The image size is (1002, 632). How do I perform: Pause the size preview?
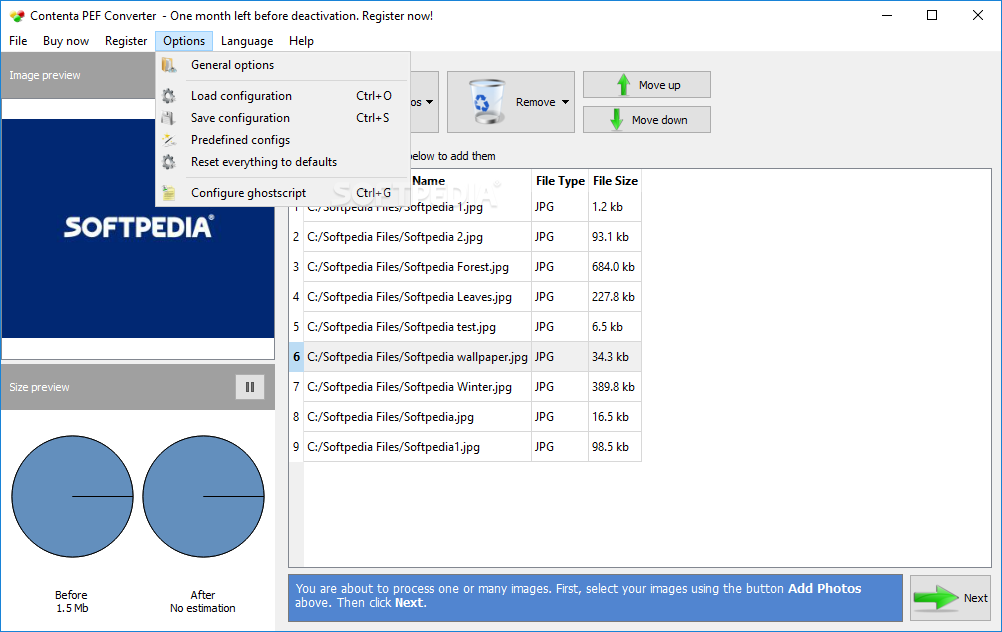coord(250,387)
